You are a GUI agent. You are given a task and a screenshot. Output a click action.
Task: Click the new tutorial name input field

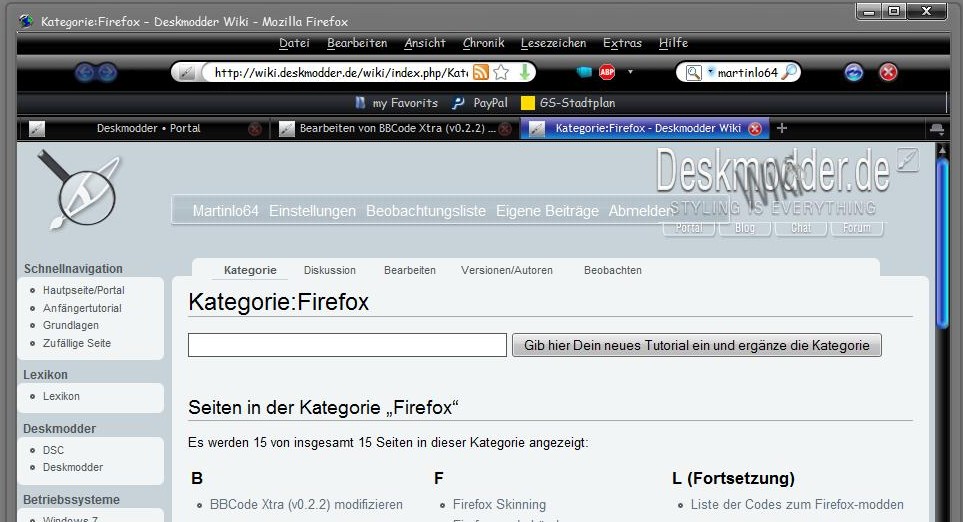[348, 345]
